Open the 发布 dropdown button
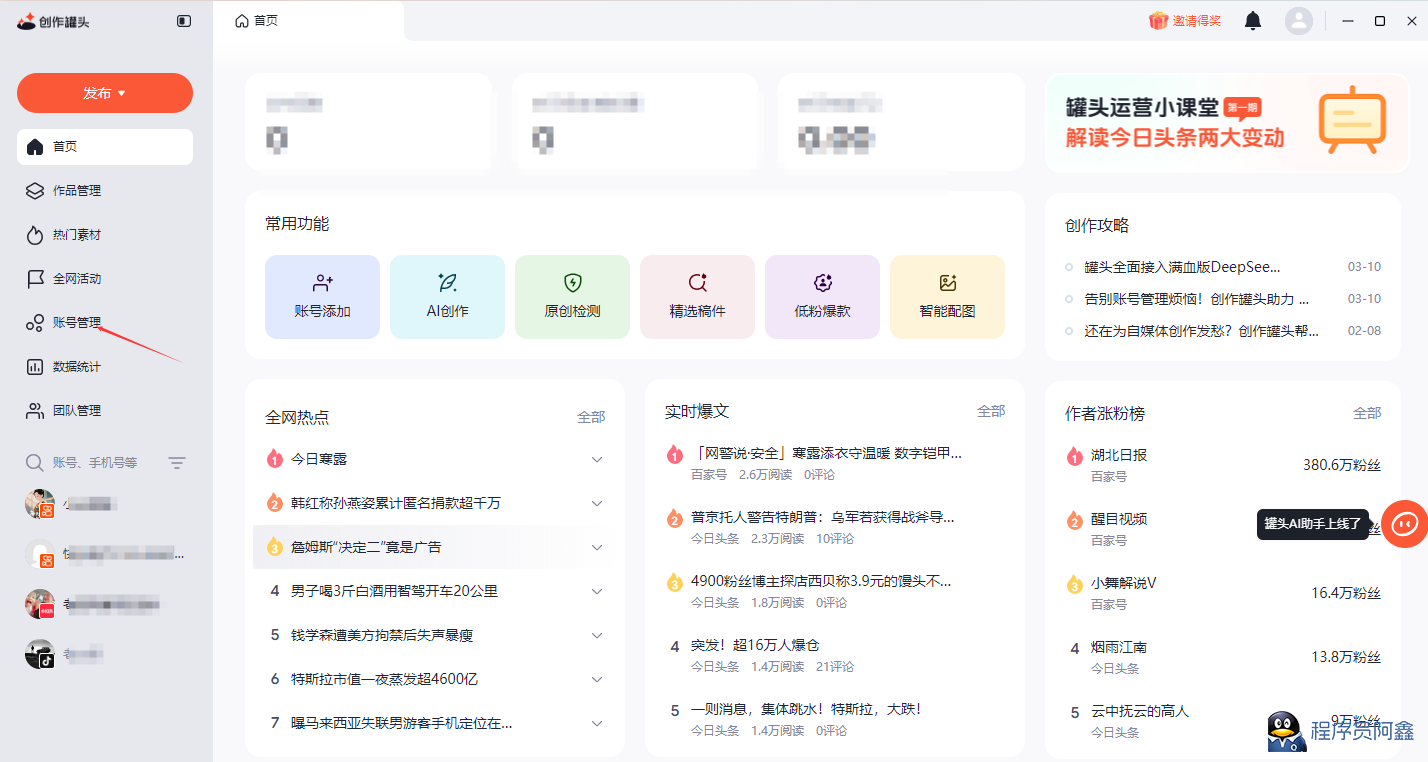 tap(105, 93)
